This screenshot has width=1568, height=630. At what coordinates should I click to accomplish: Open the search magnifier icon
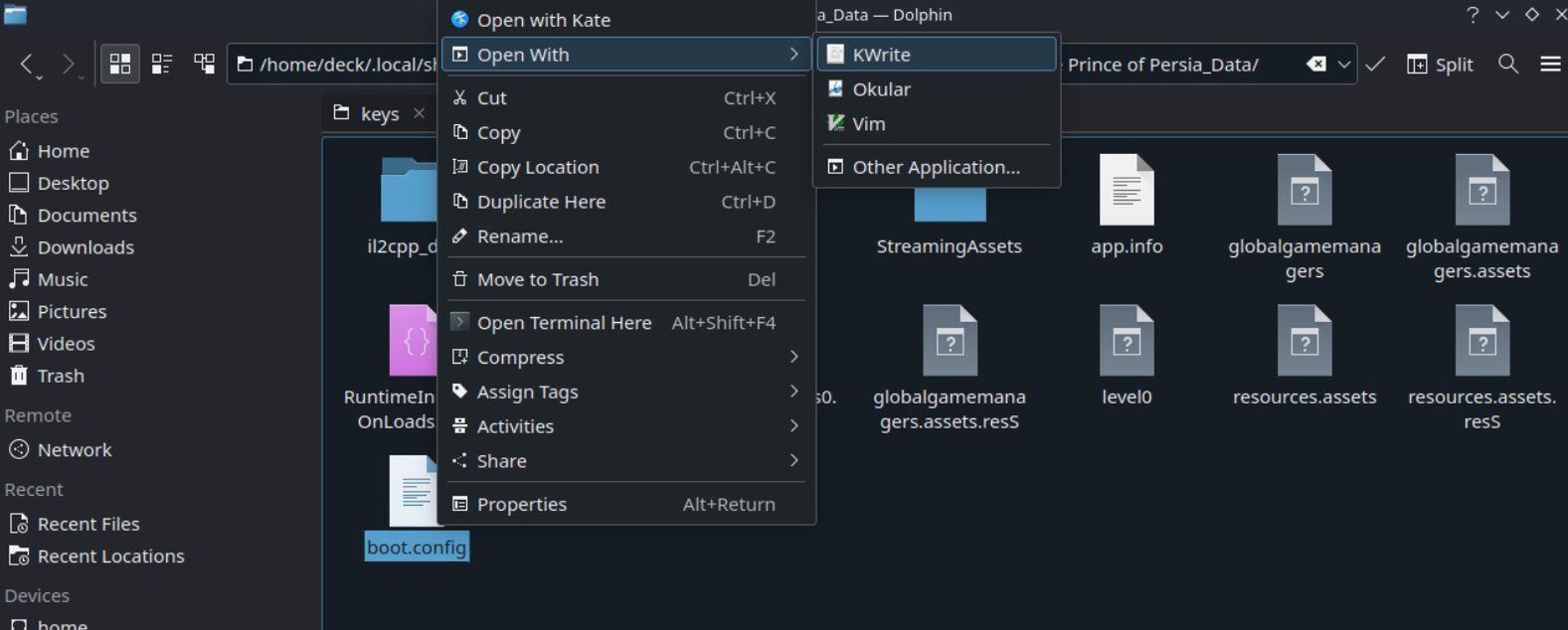[1507, 65]
